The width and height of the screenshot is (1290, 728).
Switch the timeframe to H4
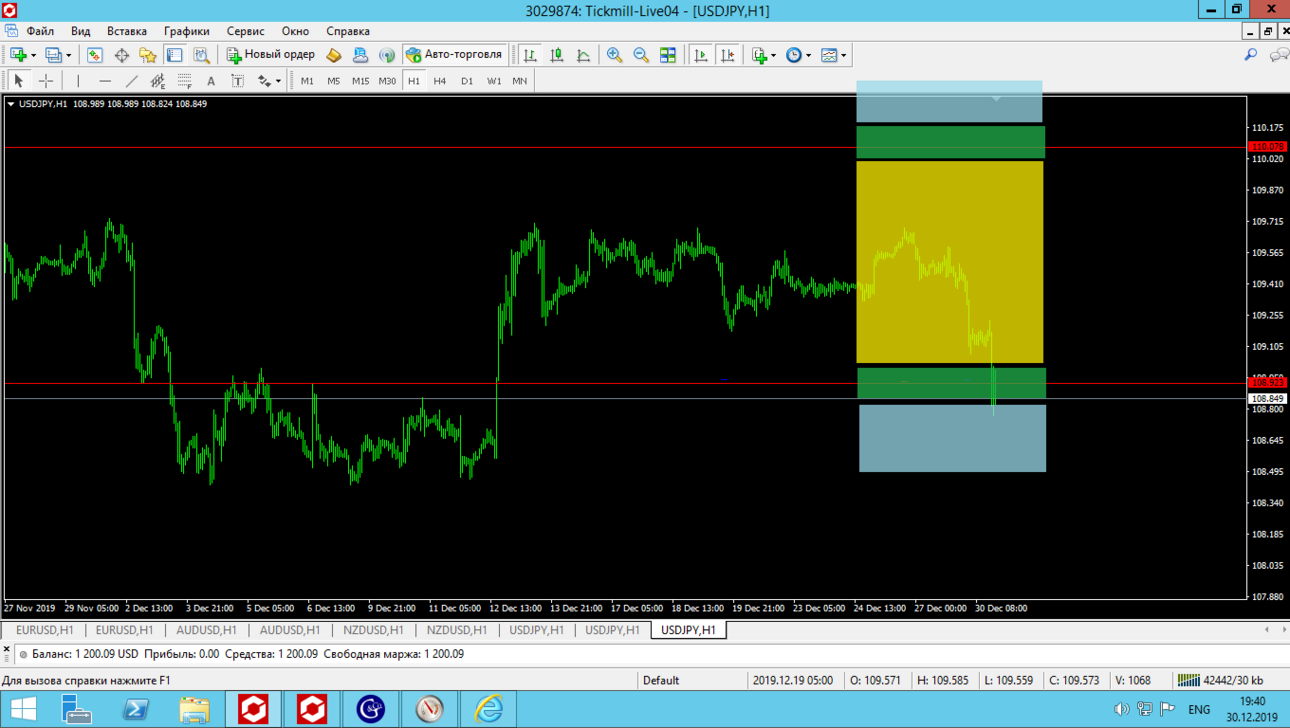point(440,81)
